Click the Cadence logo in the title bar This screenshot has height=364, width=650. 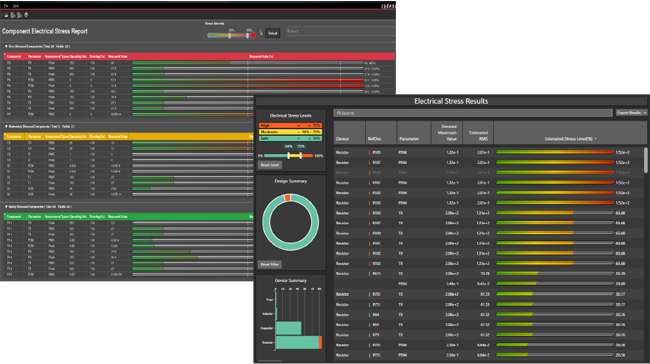pyautogui.click(x=388, y=6)
